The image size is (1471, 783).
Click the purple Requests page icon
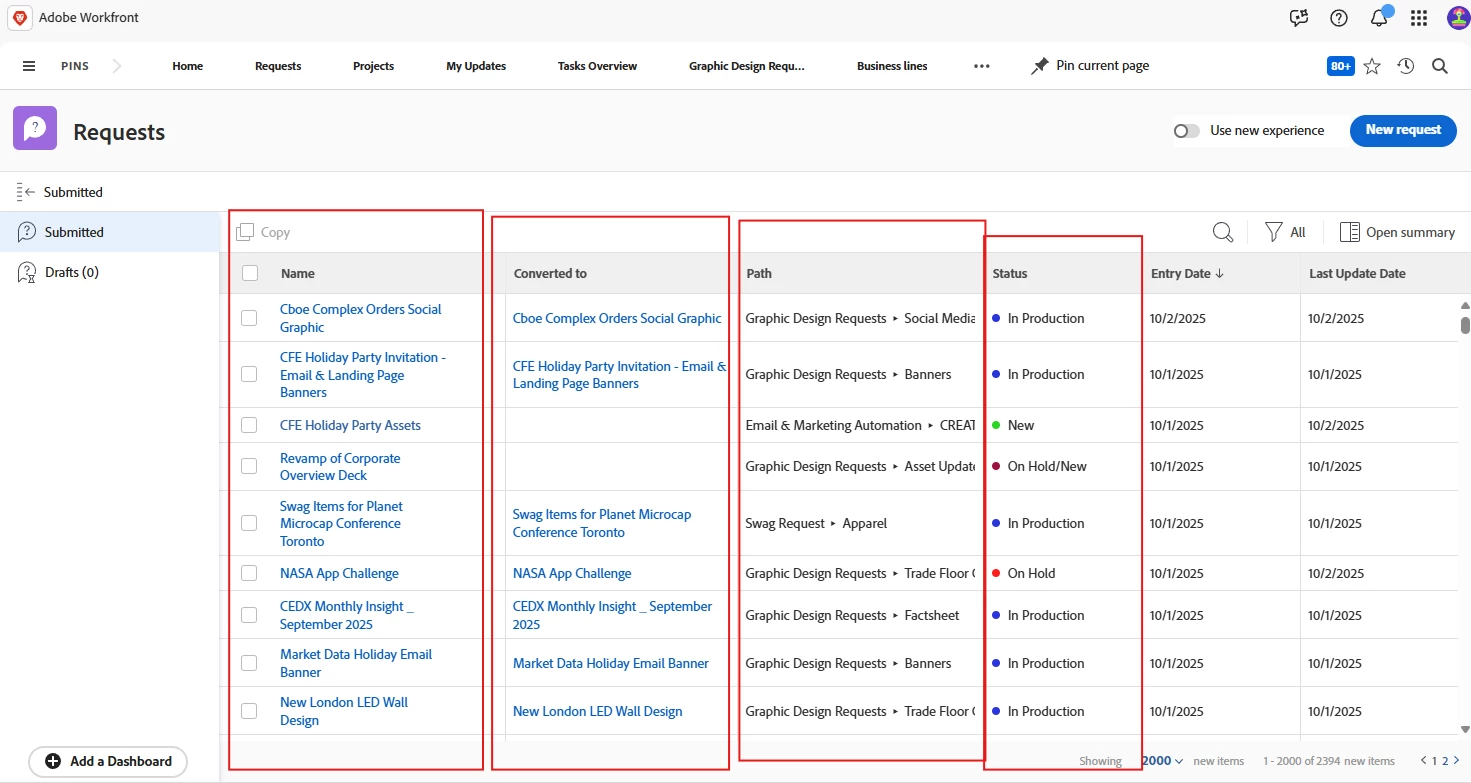pyautogui.click(x=35, y=128)
